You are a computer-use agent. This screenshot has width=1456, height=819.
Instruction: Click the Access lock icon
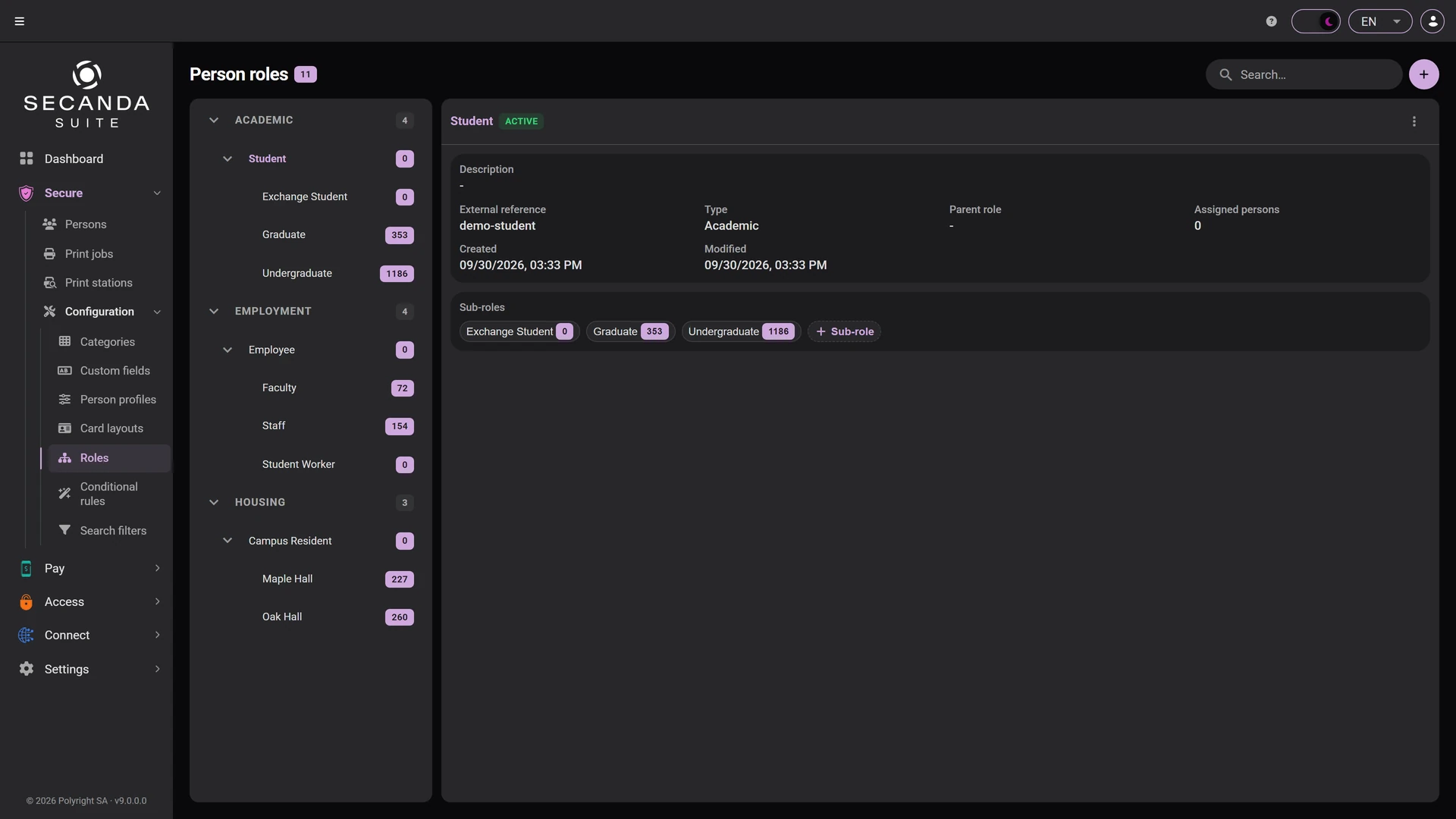[27, 602]
